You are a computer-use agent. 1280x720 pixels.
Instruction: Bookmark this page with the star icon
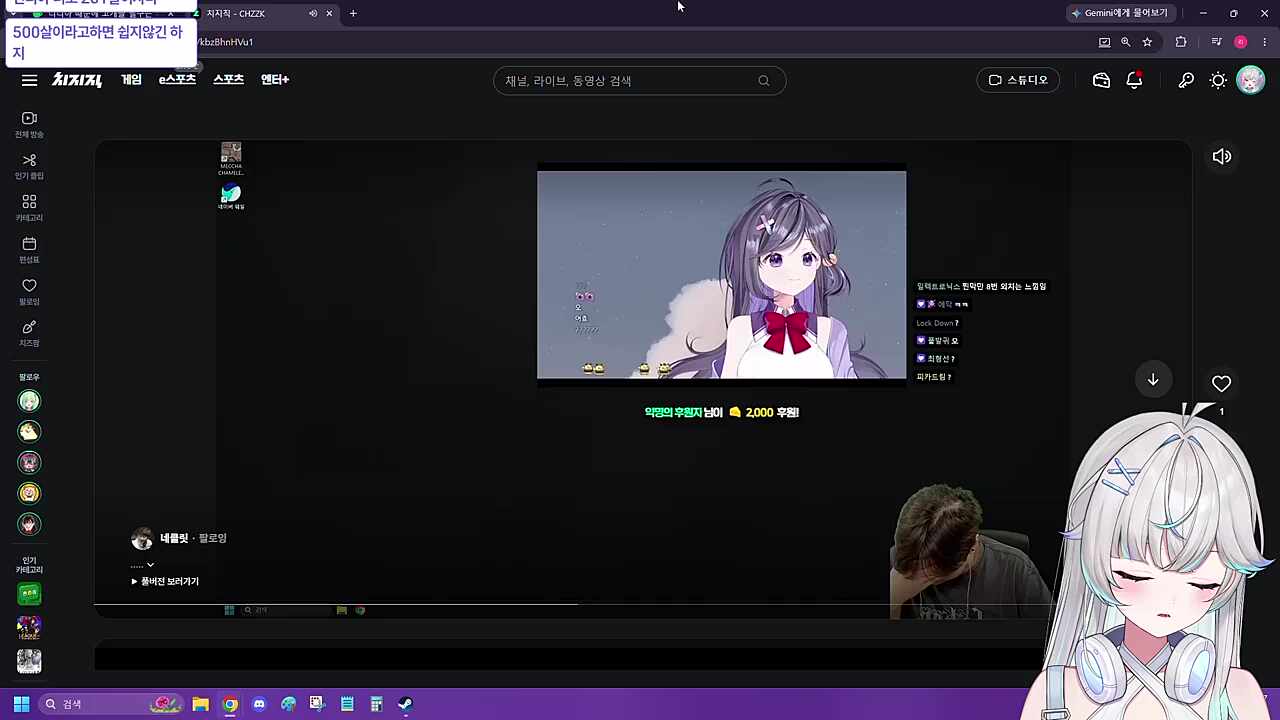click(1147, 42)
